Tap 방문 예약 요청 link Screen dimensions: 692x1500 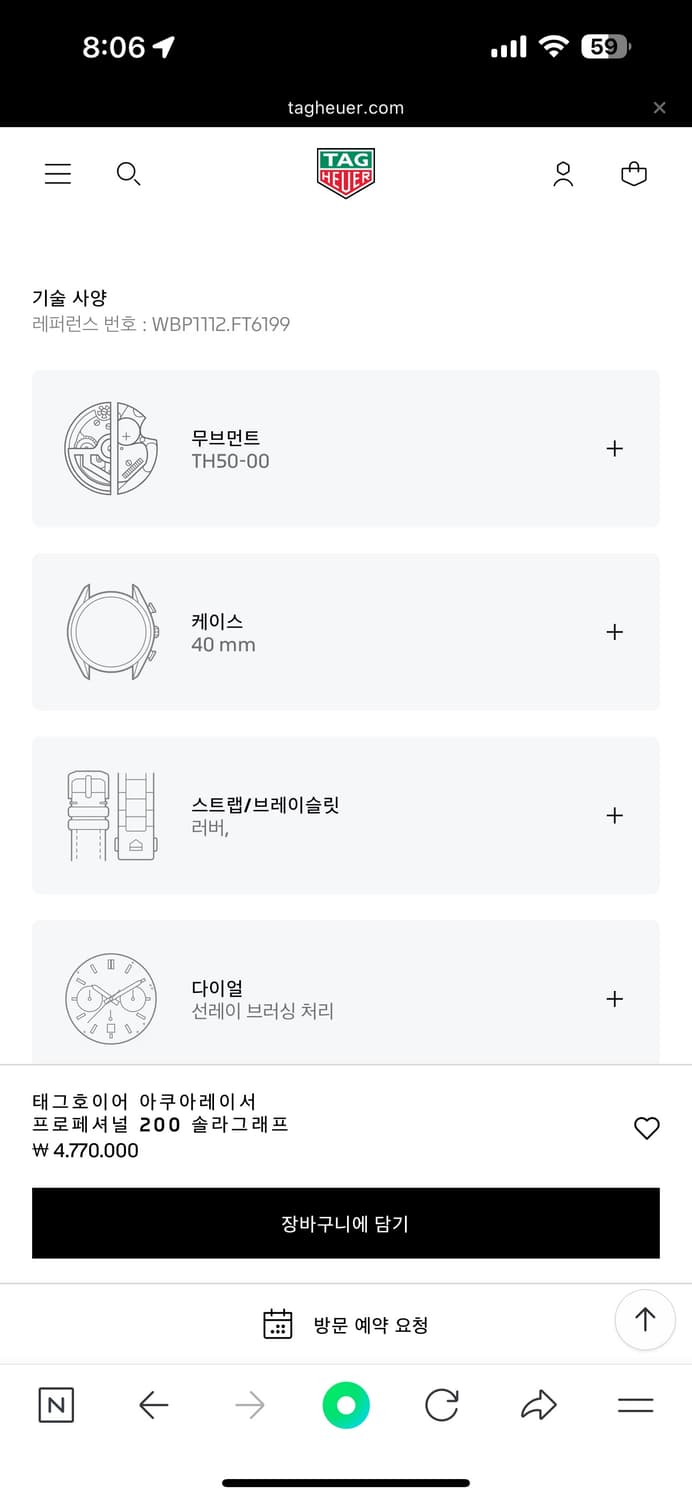[346, 1325]
